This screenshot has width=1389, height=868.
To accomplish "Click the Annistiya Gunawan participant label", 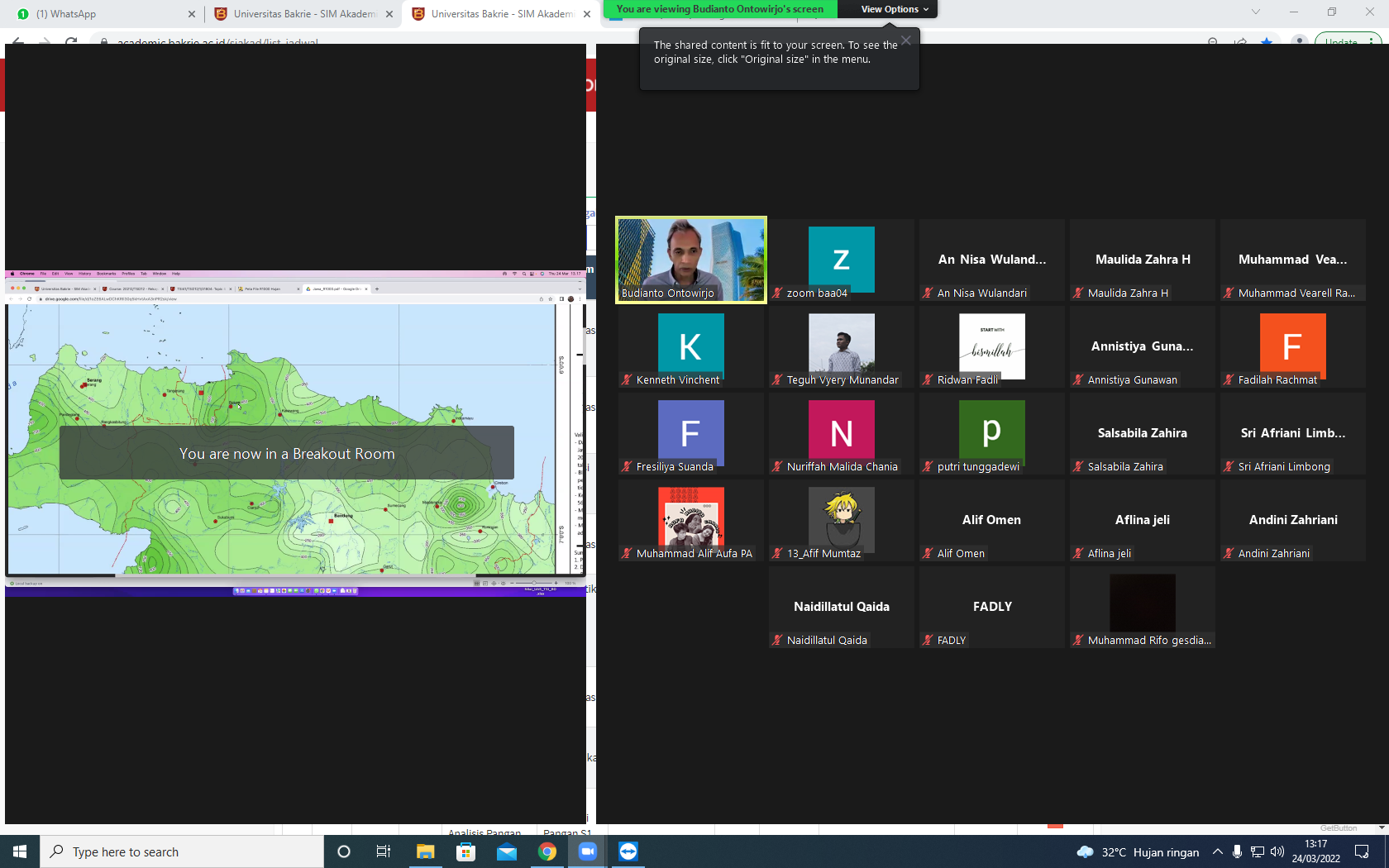I will 1133,379.
